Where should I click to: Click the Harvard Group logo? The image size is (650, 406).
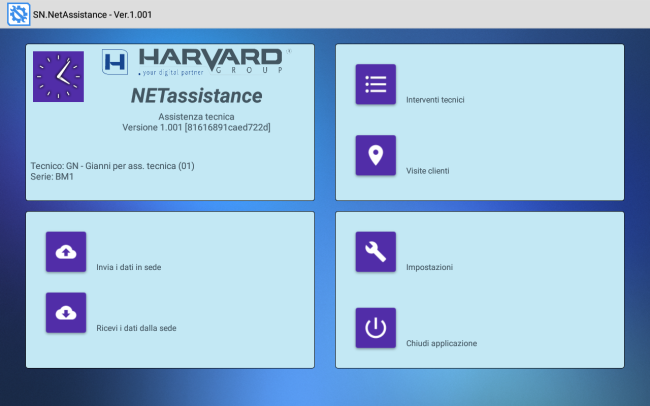[x=197, y=62]
